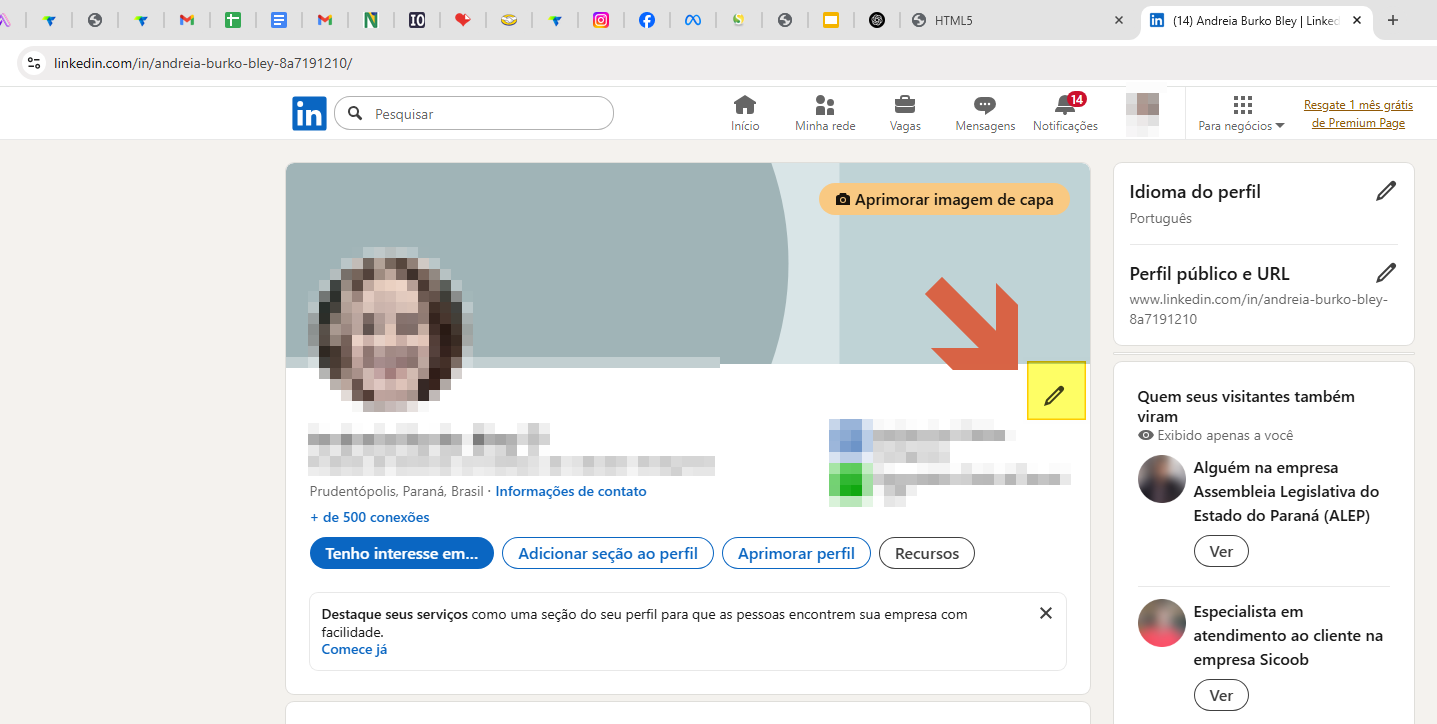Click Ver for Assembleia Legislativa visitor
This screenshot has width=1437, height=724.
[x=1221, y=551]
